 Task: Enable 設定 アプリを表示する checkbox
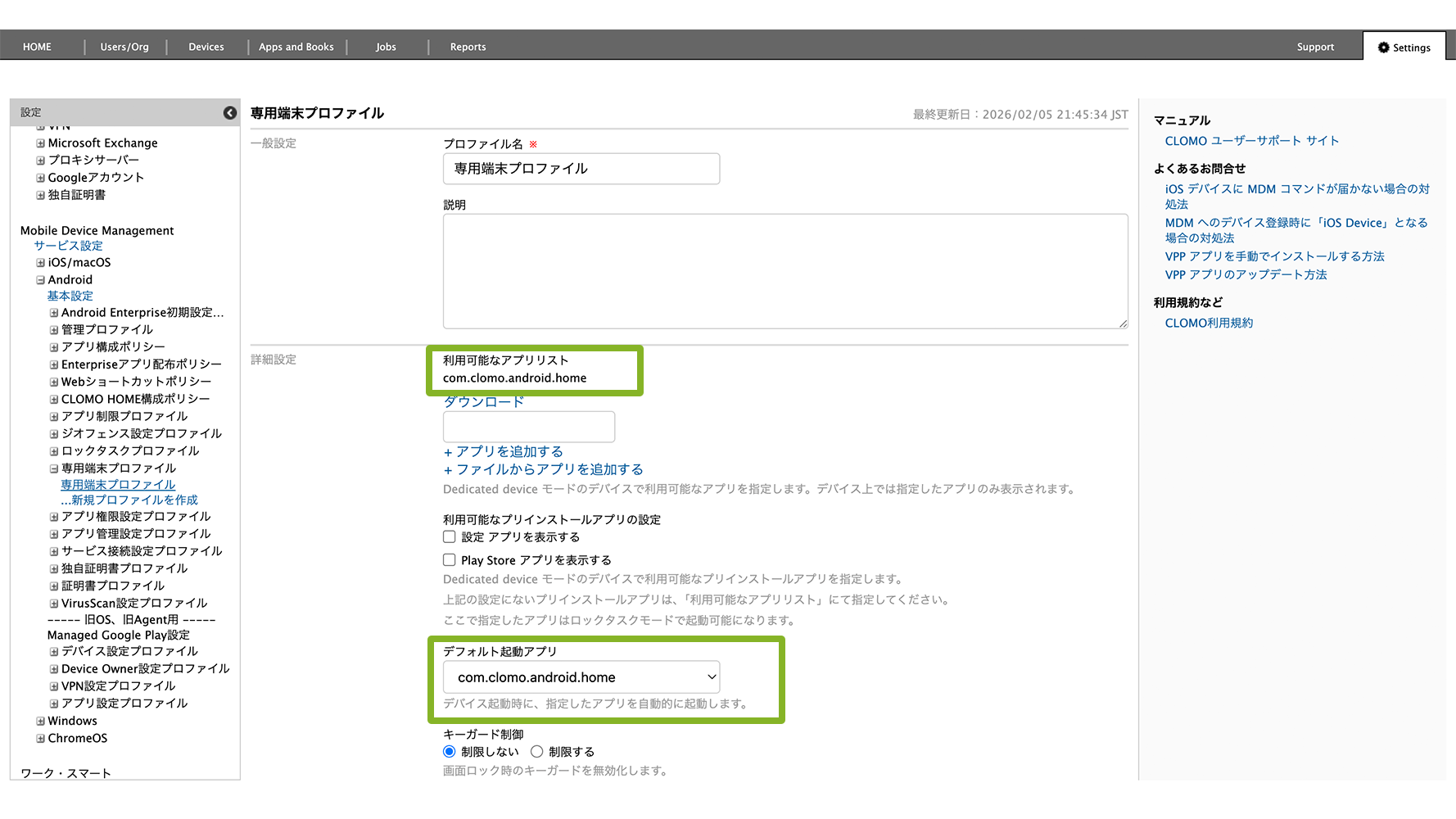pos(450,537)
